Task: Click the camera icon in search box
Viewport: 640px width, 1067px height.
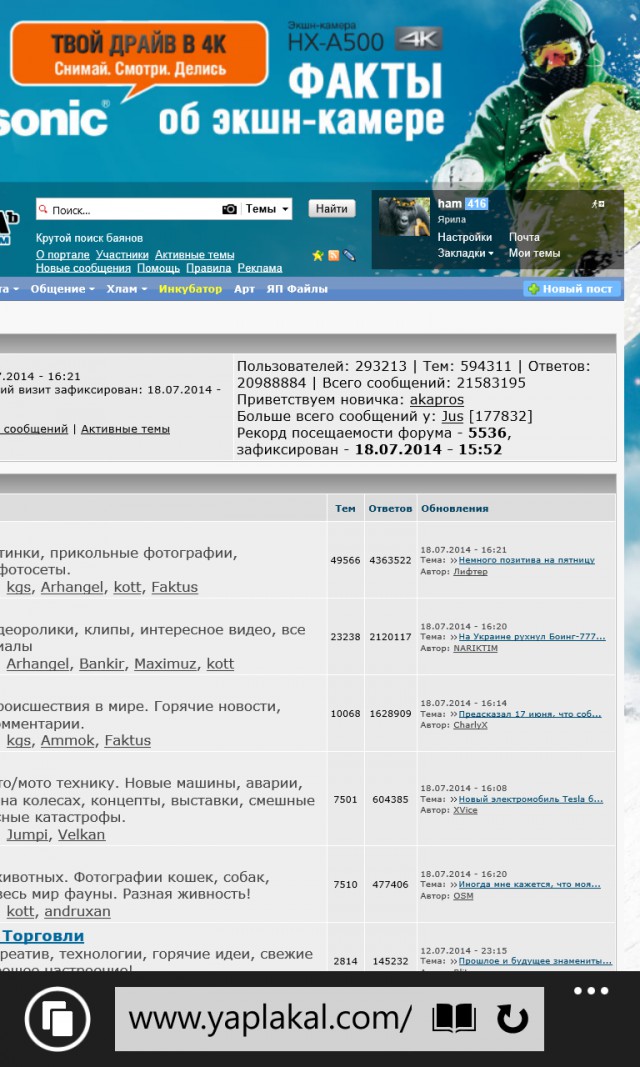Action: pyautogui.click(x=229, y=210)
